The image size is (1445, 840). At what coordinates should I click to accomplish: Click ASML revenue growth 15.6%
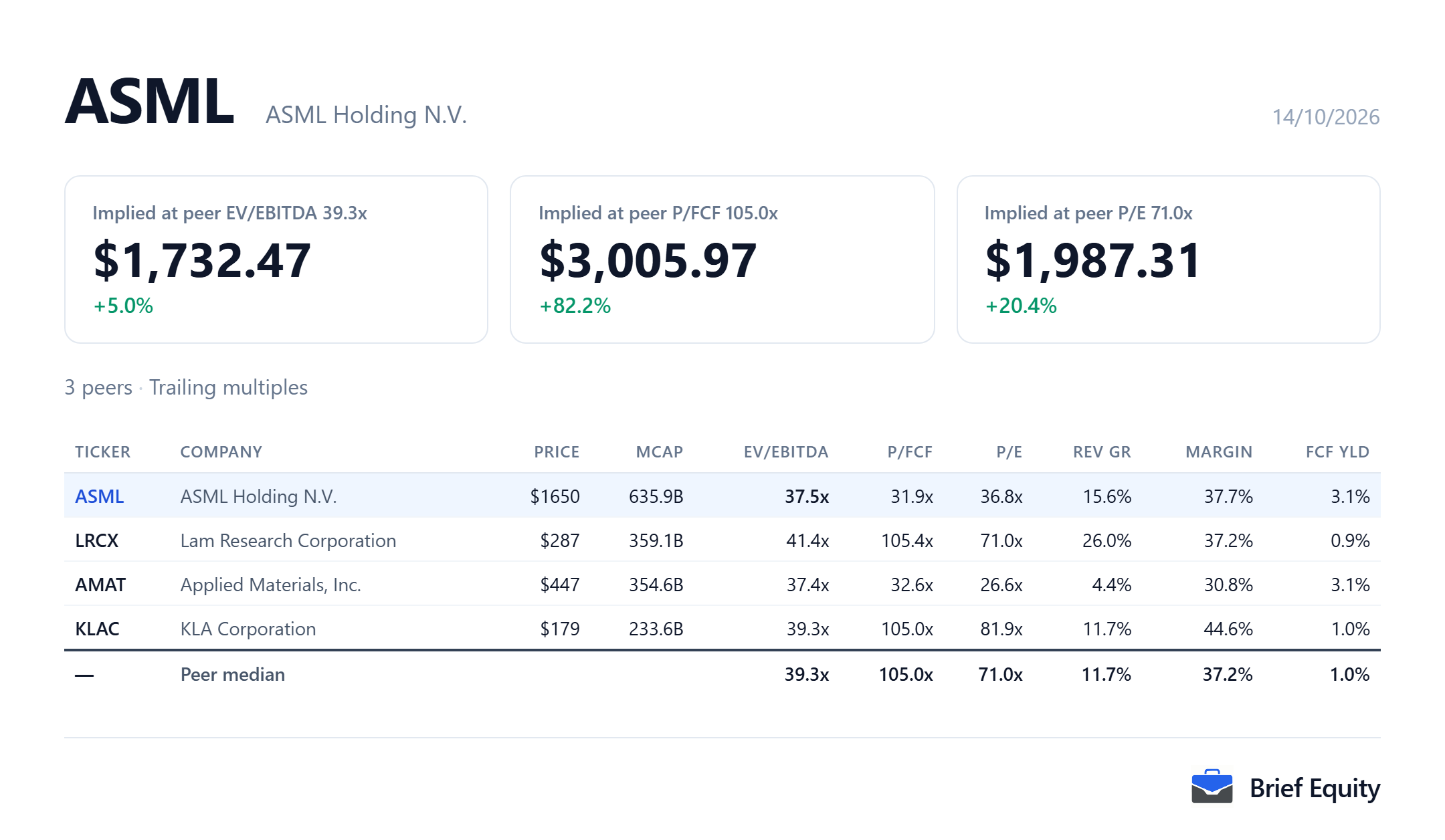(x=1106, y=496)
